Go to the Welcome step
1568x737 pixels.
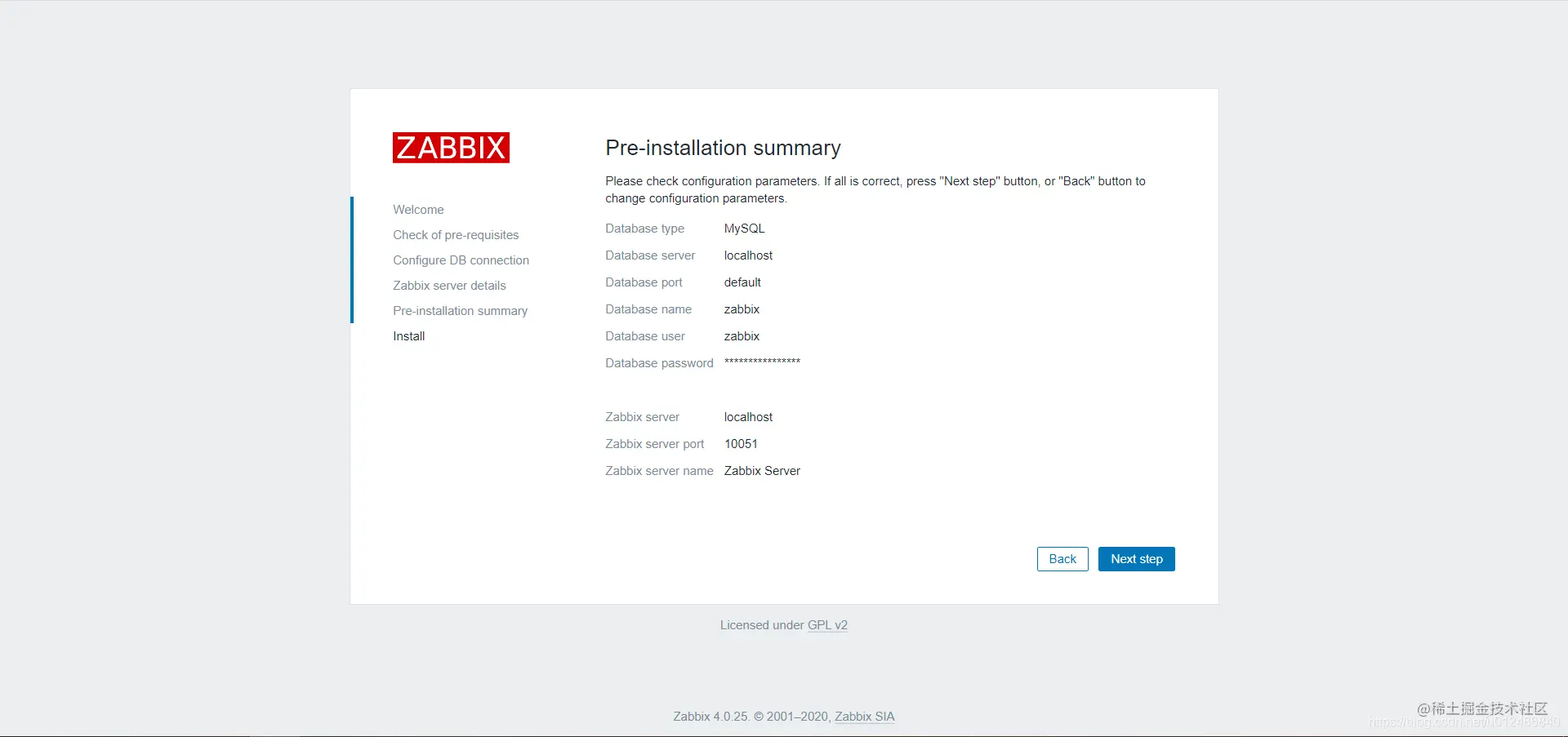(418, 210)
